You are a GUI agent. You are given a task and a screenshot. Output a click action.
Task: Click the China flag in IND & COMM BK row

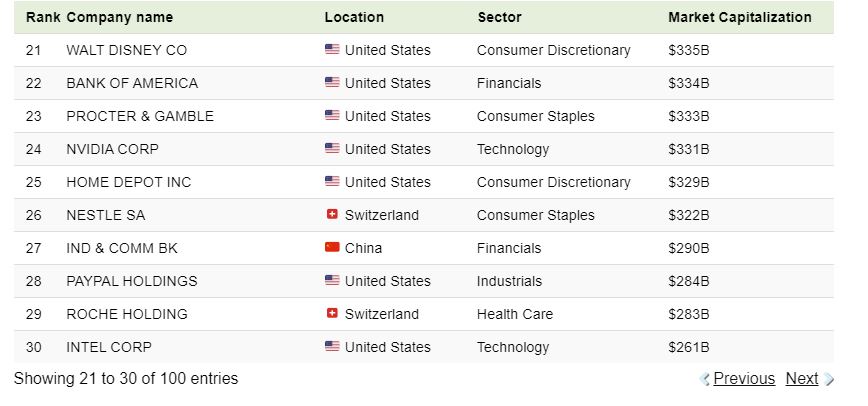pyautogui.click(x=332, y=248)
